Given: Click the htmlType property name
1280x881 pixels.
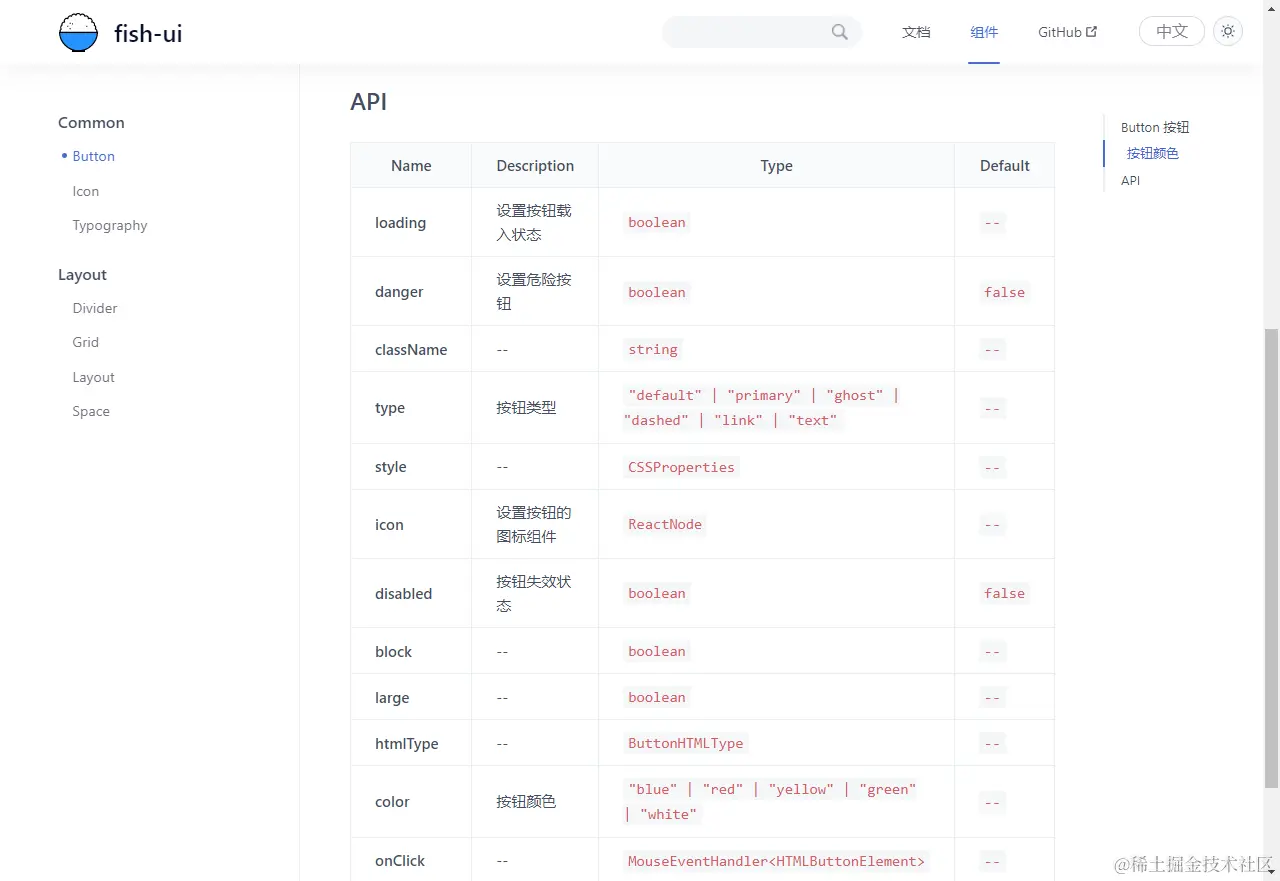Looking at the screenshot, I should (407, 744).
